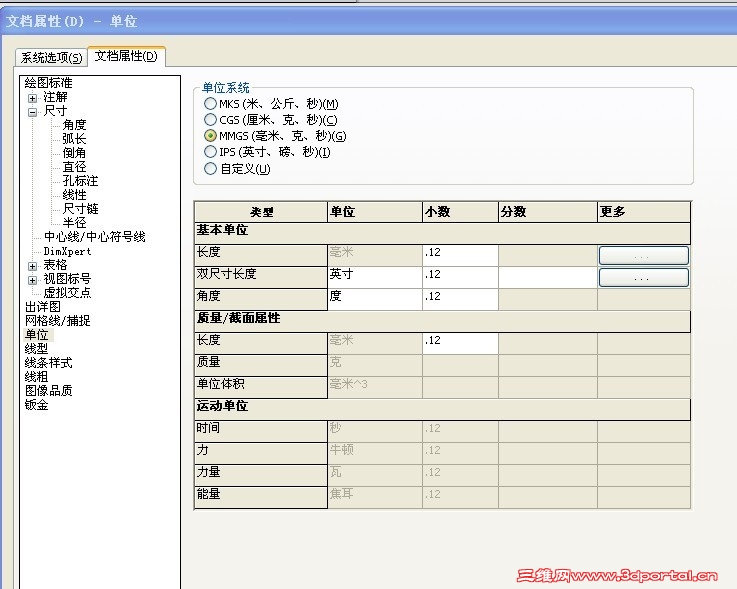The image size is (737, 589).
Task: Click the 单位体积 row label
Action: tap(261, 387)
